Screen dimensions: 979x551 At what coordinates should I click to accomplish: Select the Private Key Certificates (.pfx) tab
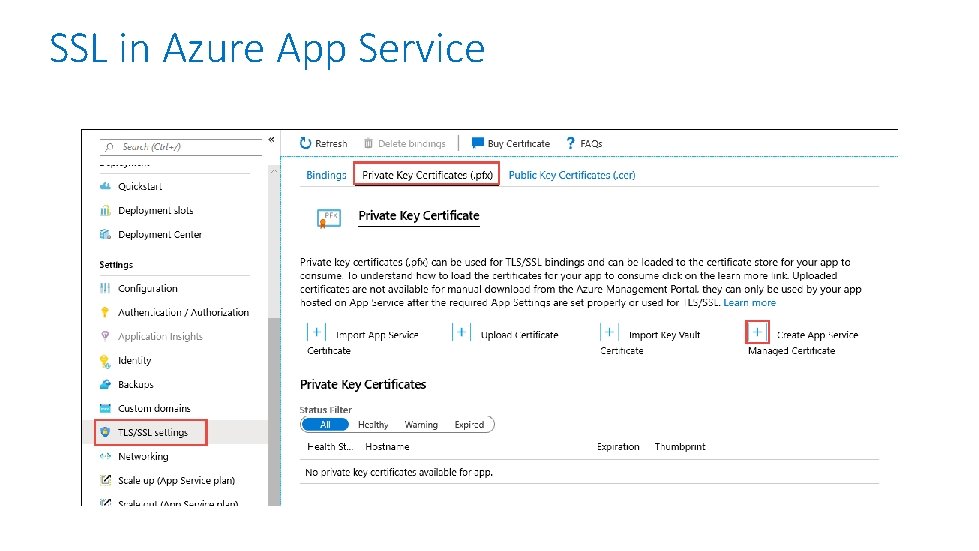427,175
